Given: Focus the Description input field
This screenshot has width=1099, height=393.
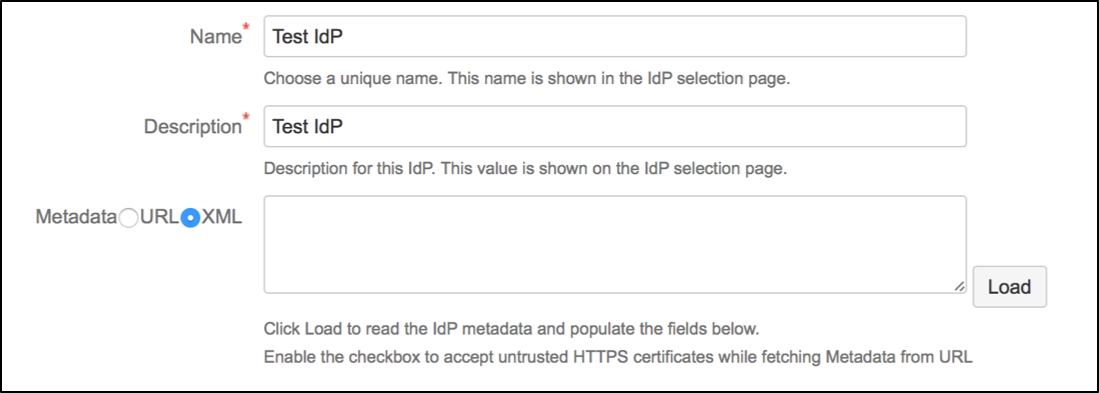Looking at the screenshot, I should 615,126.
